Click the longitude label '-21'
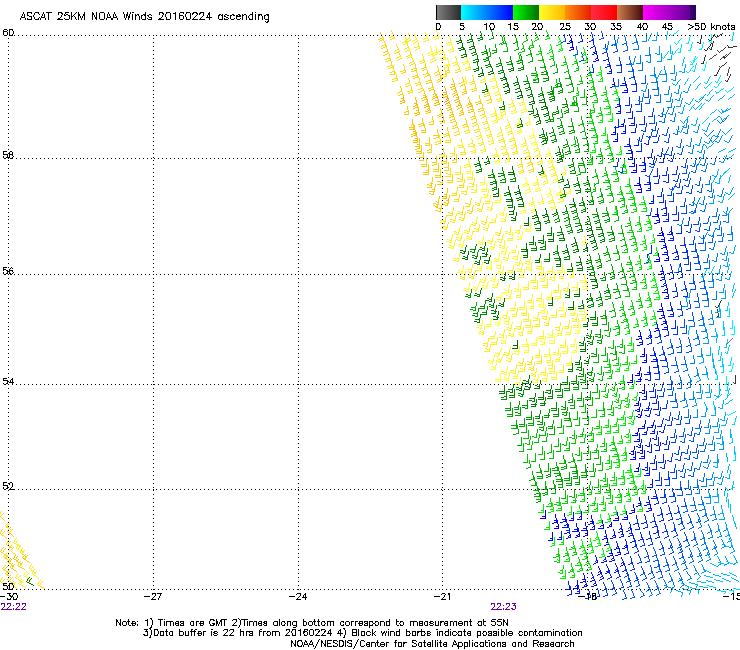Viewport: 740px width, 650px height. (442, 597)
